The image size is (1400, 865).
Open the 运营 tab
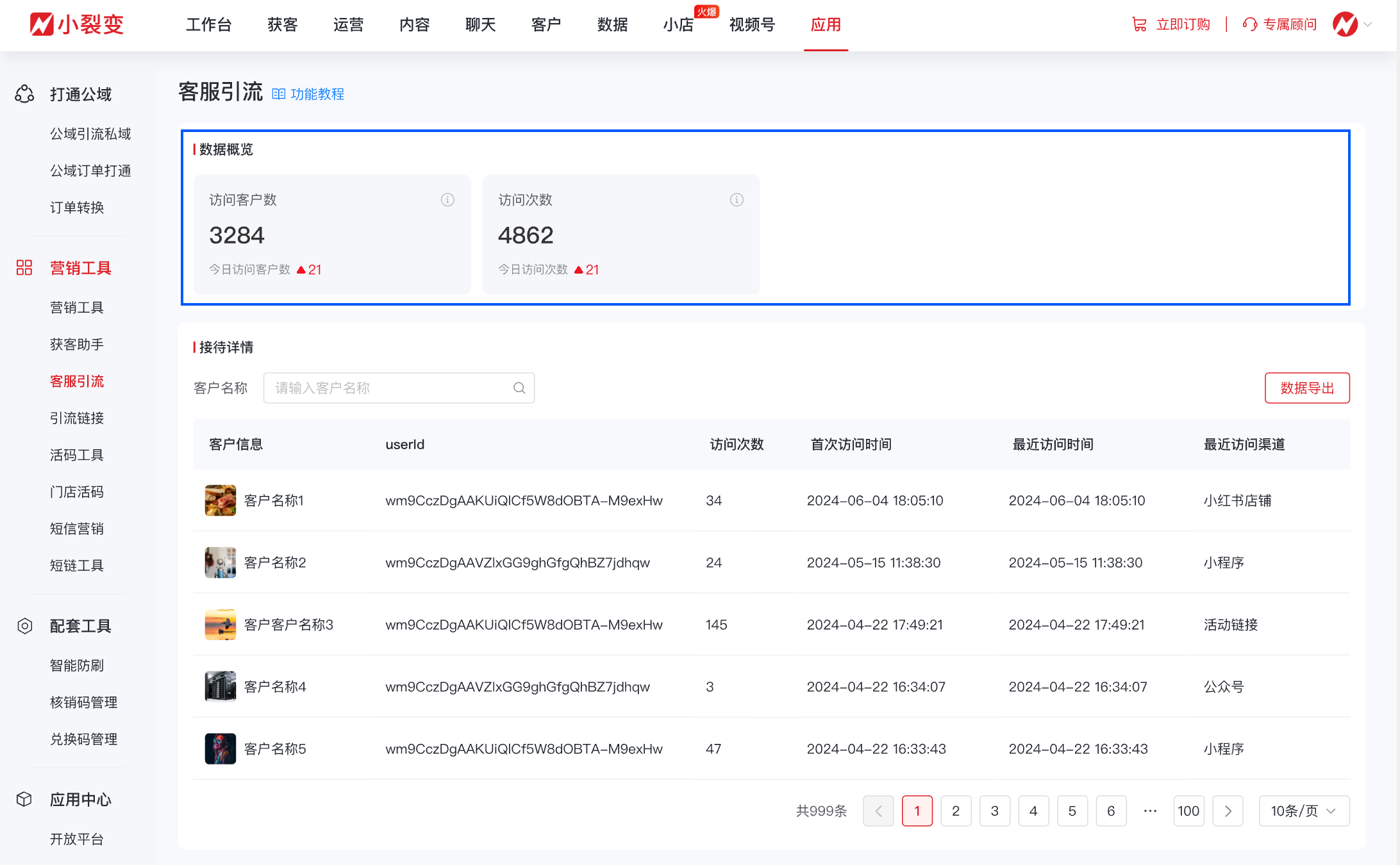[x=349, y=24]
